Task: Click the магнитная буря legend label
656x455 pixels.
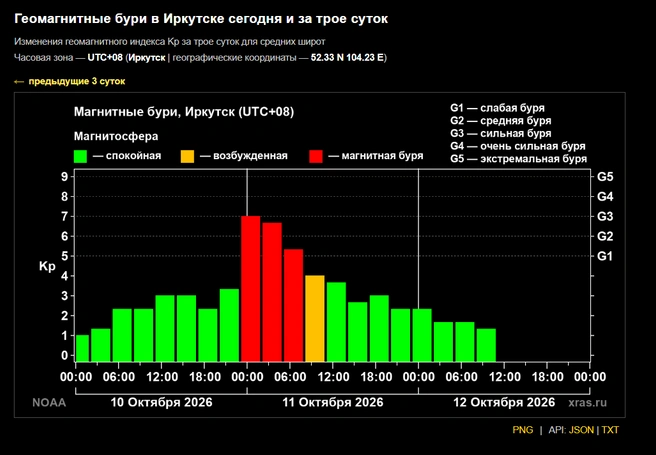Action: coord(382,156)
